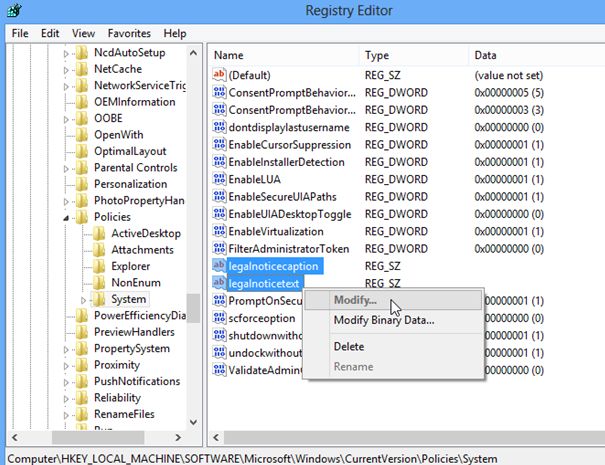The image size is (605, 465).
Task: Click the legalnoticecaption string icon
Action: click(219, 265)
